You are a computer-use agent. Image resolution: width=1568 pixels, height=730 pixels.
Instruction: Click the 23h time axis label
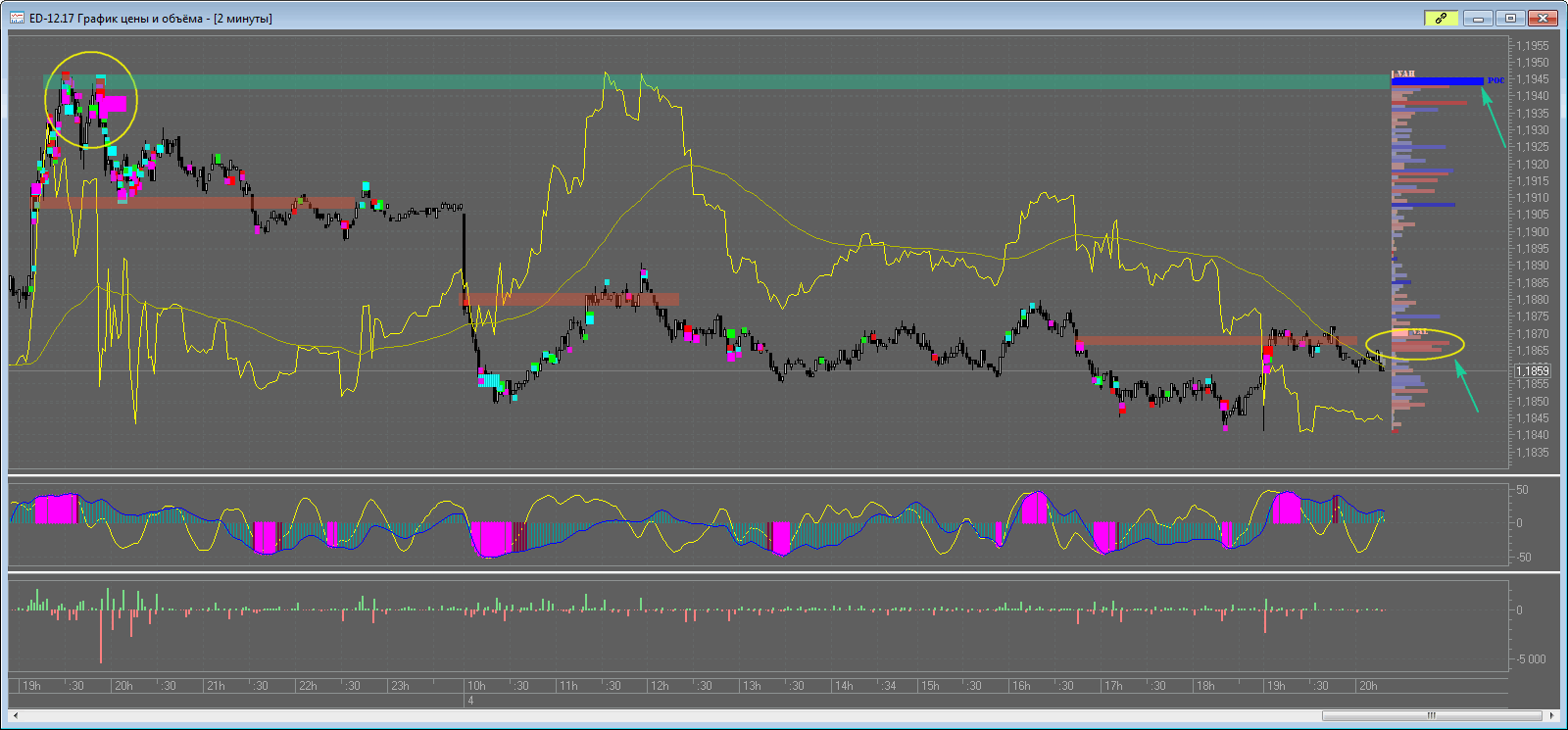coord(400,686)
